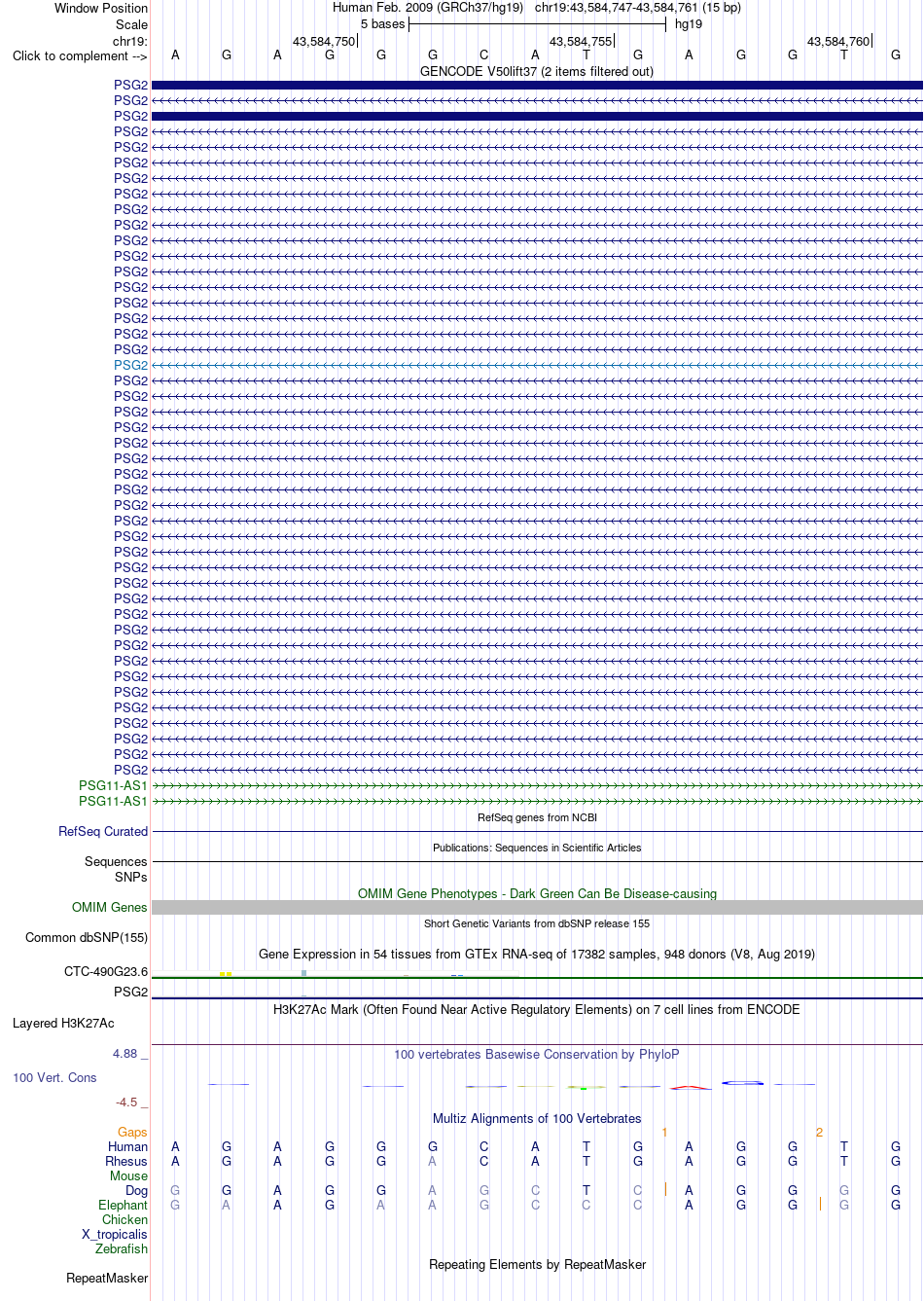The height and width of the screenshot is (1301, 924).
Task: Click the Layered H3K27Ac label
Action: [x=63, y=1023]
